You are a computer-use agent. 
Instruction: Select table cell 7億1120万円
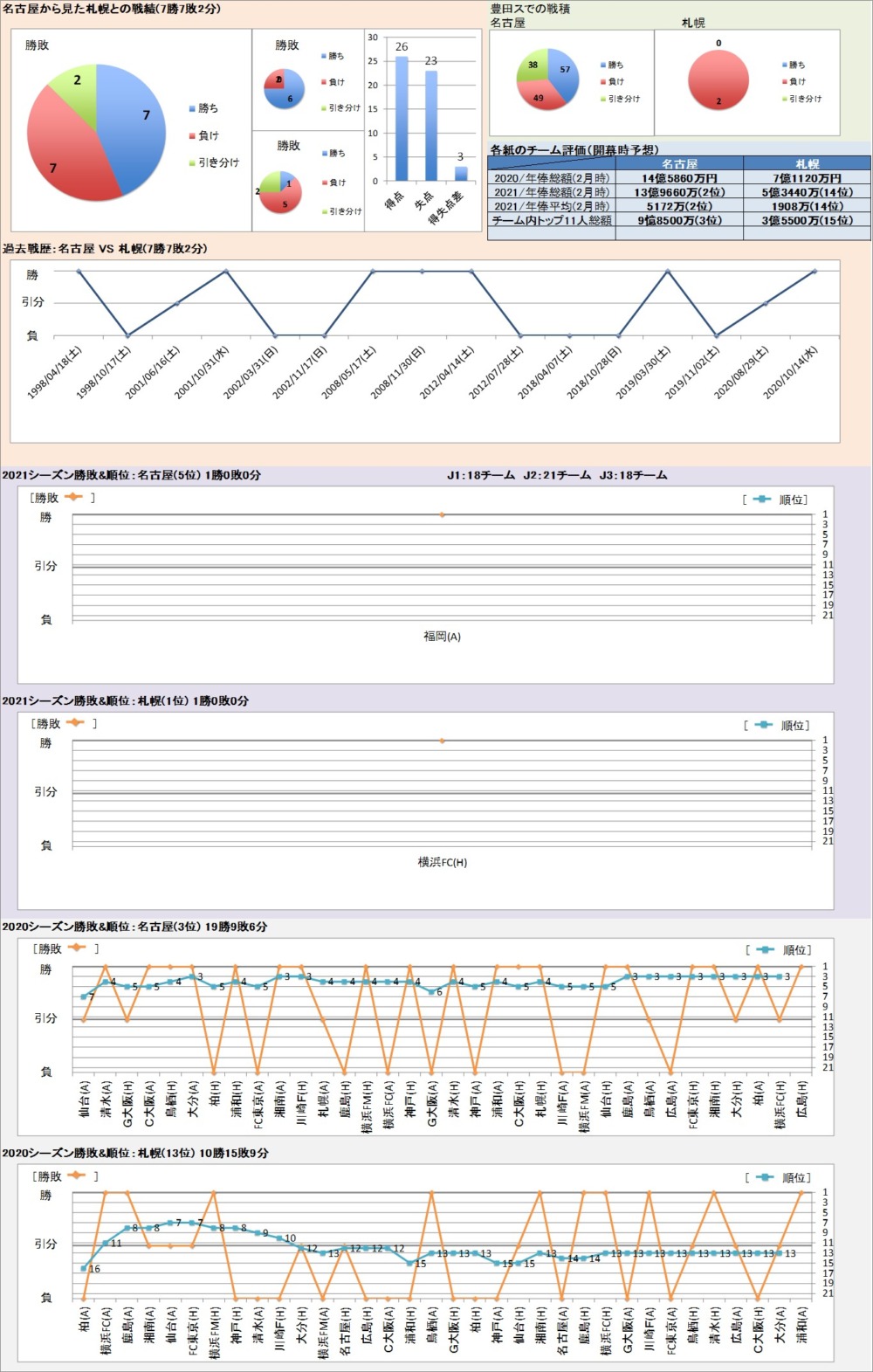[807, 178]
